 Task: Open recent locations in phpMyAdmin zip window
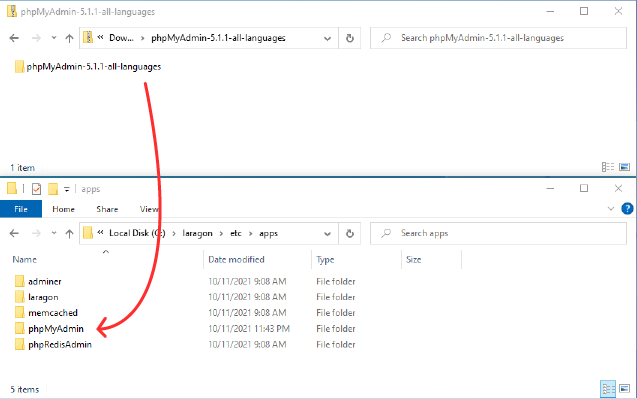click(54, 38)
